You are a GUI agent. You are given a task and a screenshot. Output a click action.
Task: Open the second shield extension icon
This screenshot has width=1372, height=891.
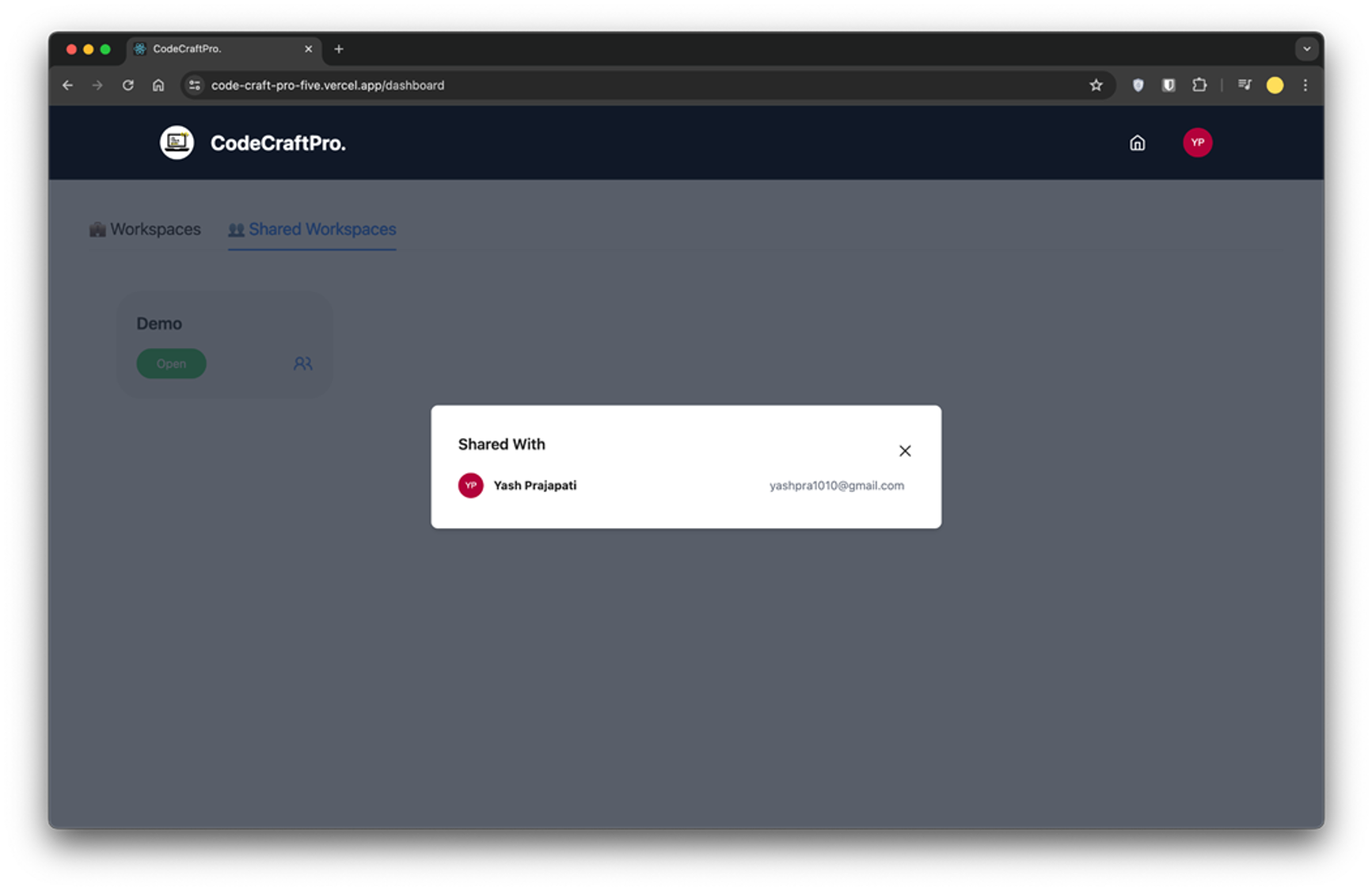1169,86
